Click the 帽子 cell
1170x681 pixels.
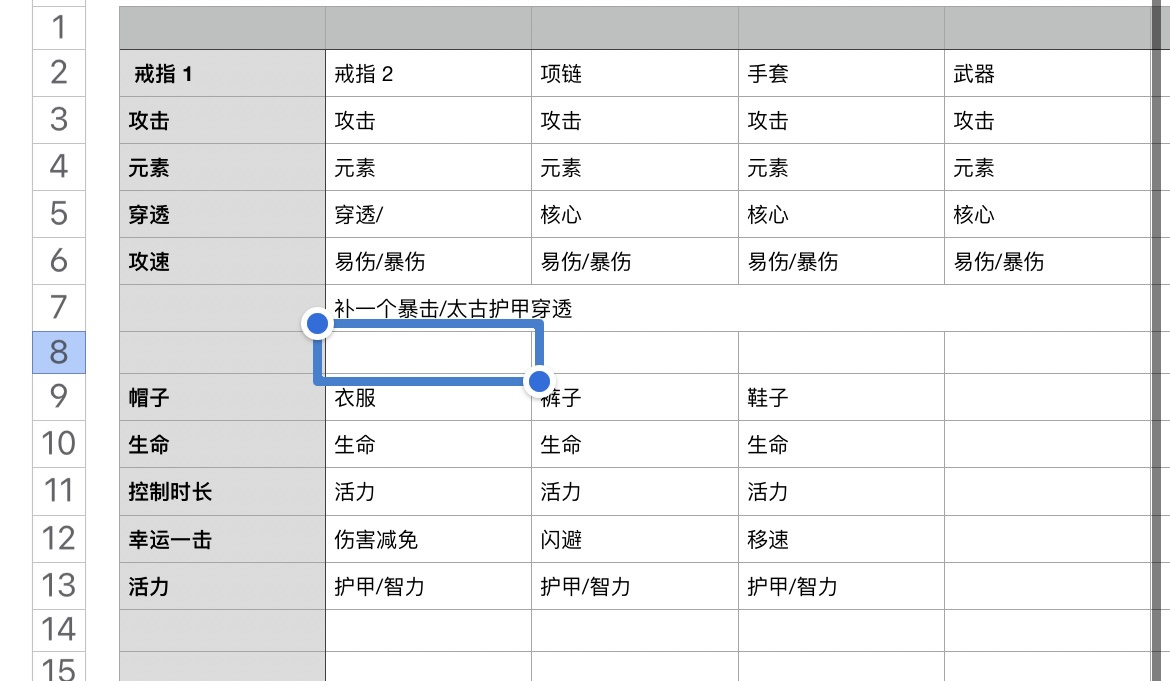[222, 397]
